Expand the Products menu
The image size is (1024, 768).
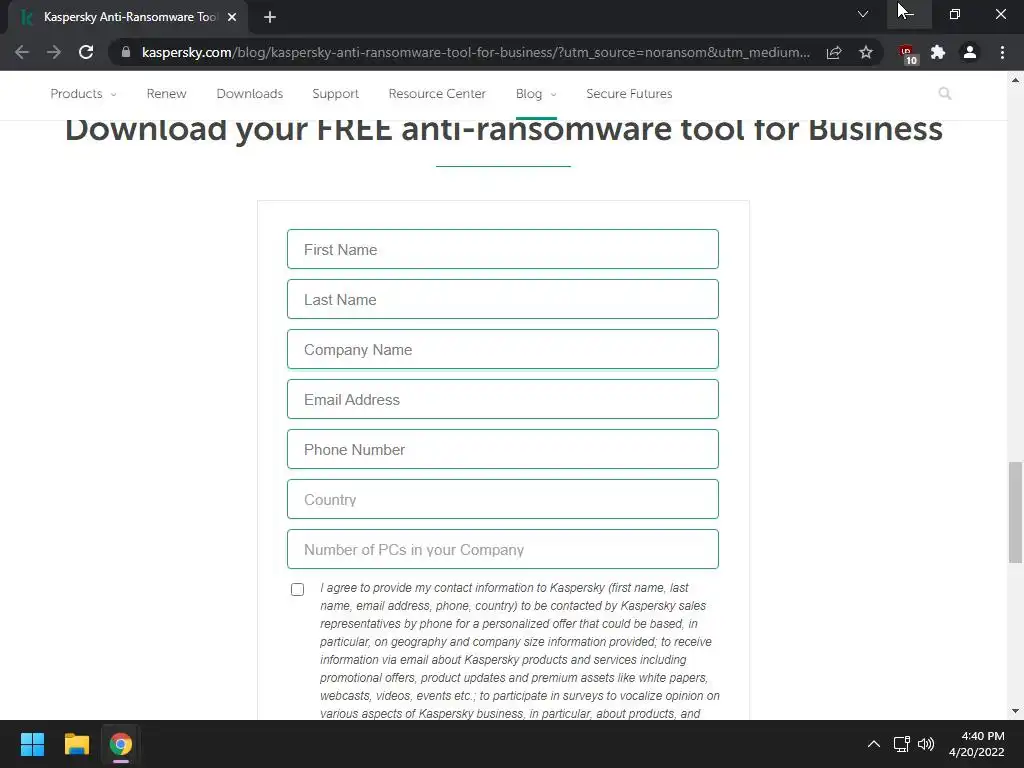pos(83,93)
